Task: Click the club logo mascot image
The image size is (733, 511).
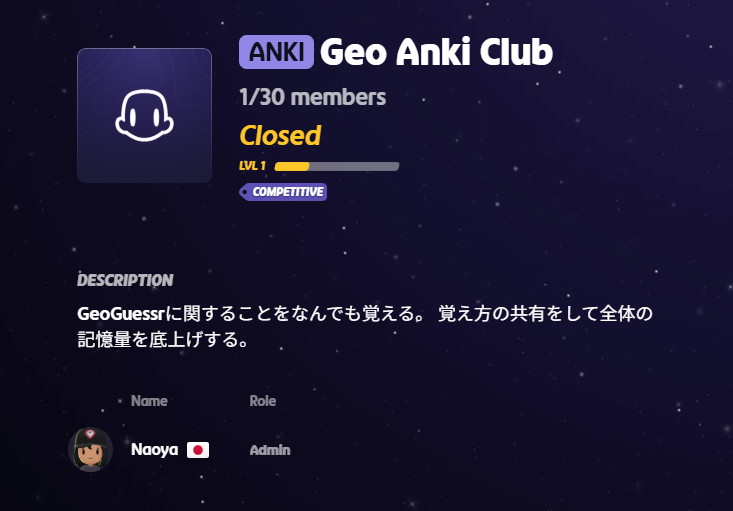Action: [x=144, y=115]
